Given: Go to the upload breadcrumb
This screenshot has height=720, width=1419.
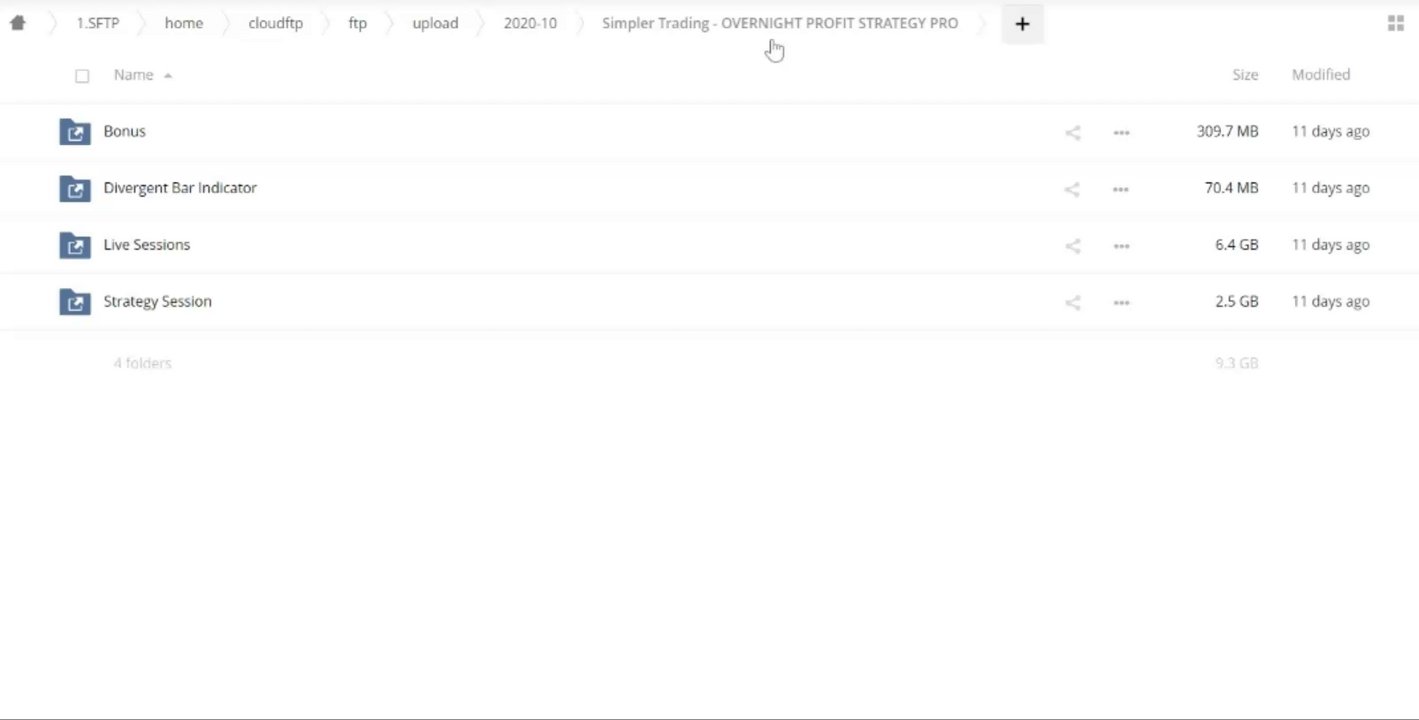Looking at the screenshot, I should [x=435, y=23].
